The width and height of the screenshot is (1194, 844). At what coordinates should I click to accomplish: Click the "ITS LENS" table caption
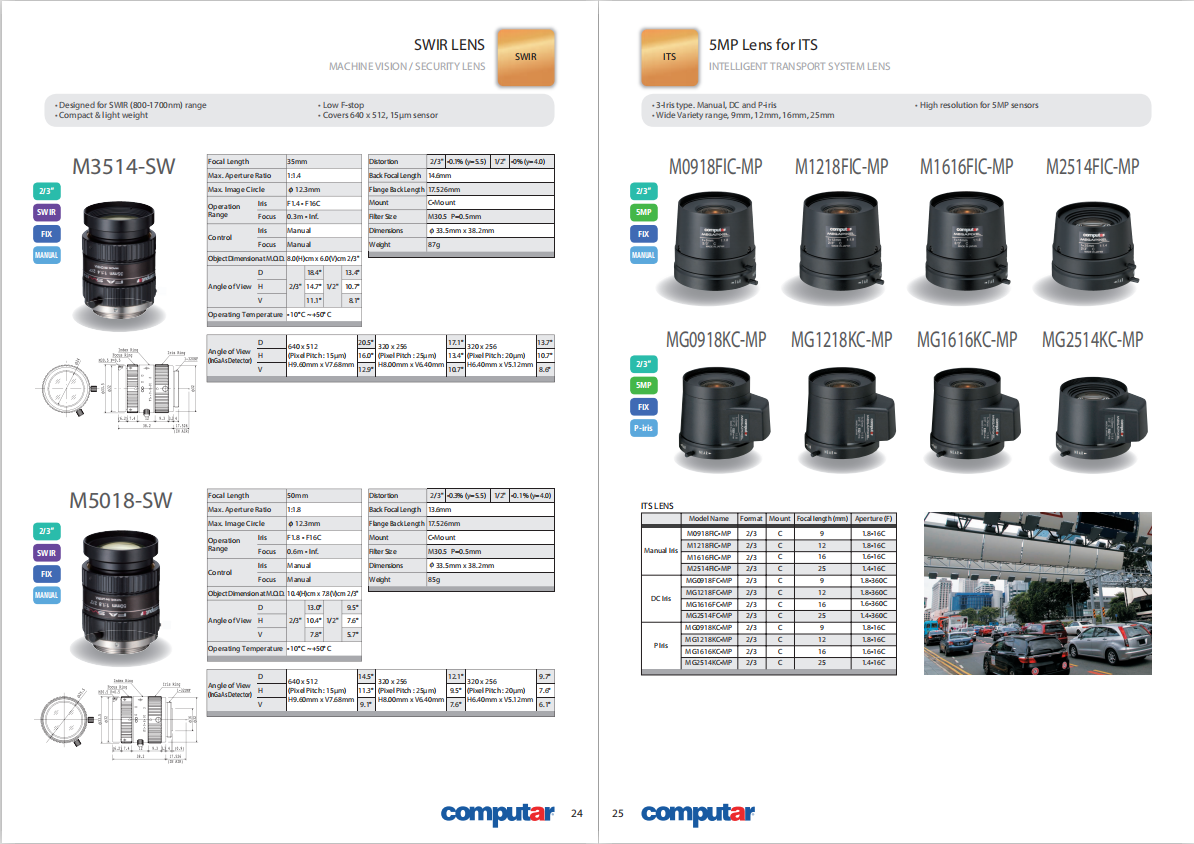(657, 506)
